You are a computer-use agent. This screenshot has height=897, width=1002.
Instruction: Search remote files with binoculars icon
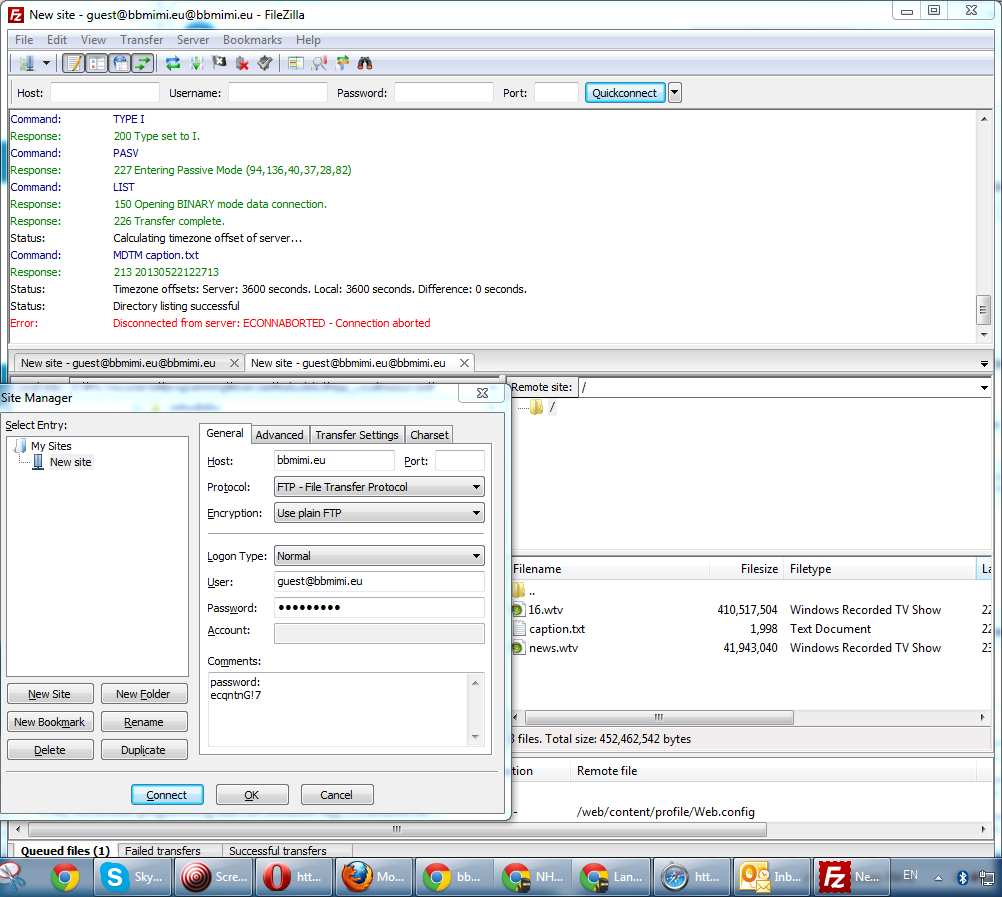click(365, 63)
